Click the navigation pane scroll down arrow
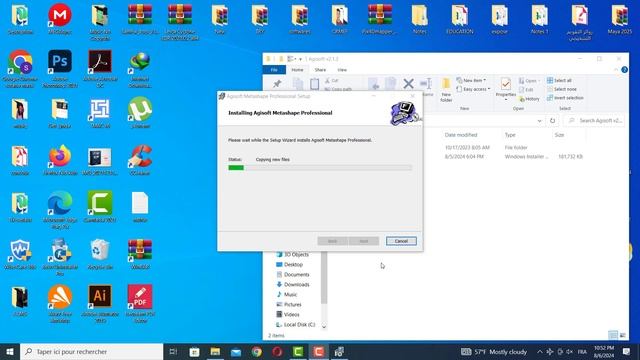 pyautogui.click(x=324, y=327)
